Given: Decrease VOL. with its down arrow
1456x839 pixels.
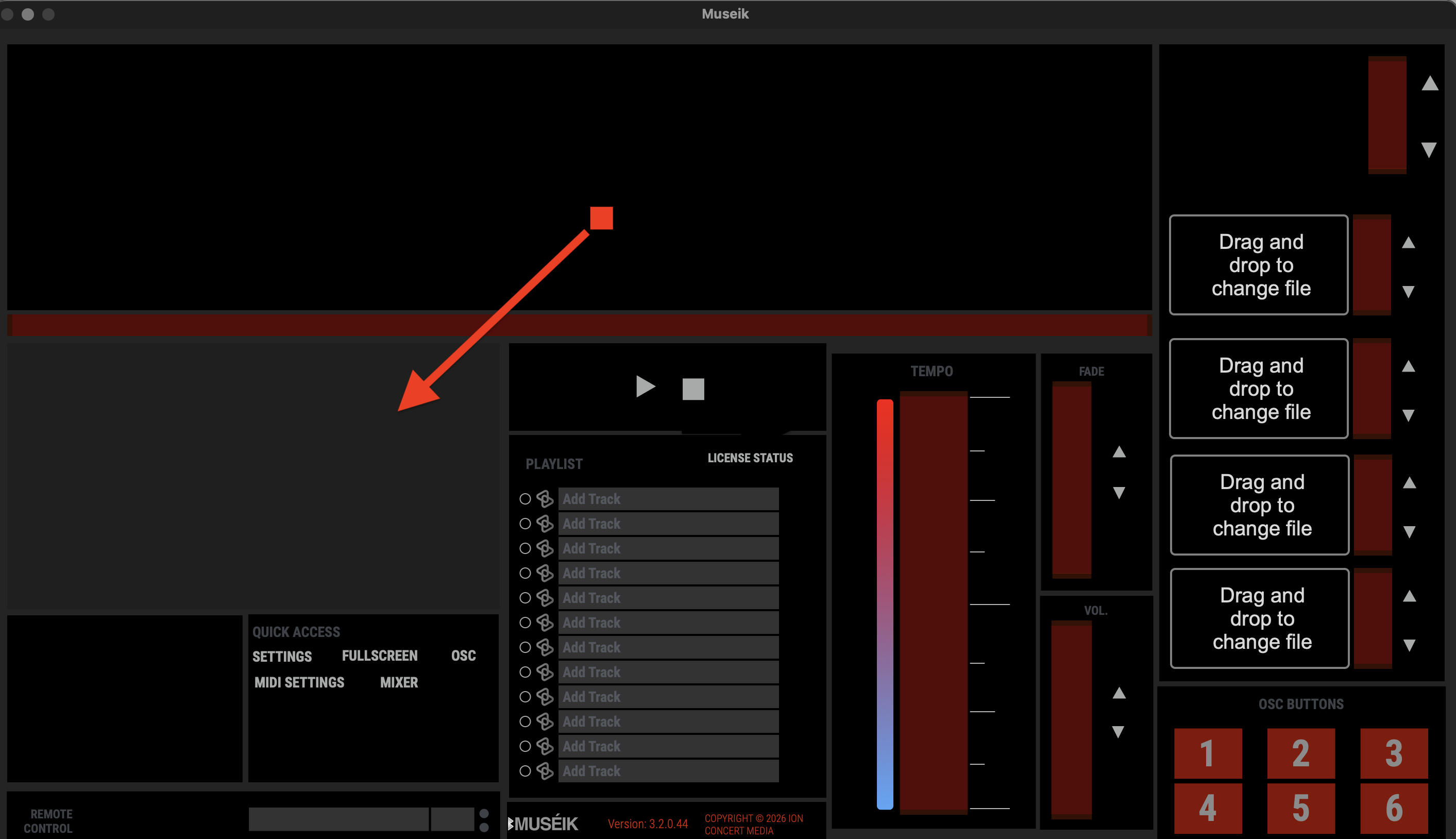Looking at the screenshot, I should pos(1119,732).
